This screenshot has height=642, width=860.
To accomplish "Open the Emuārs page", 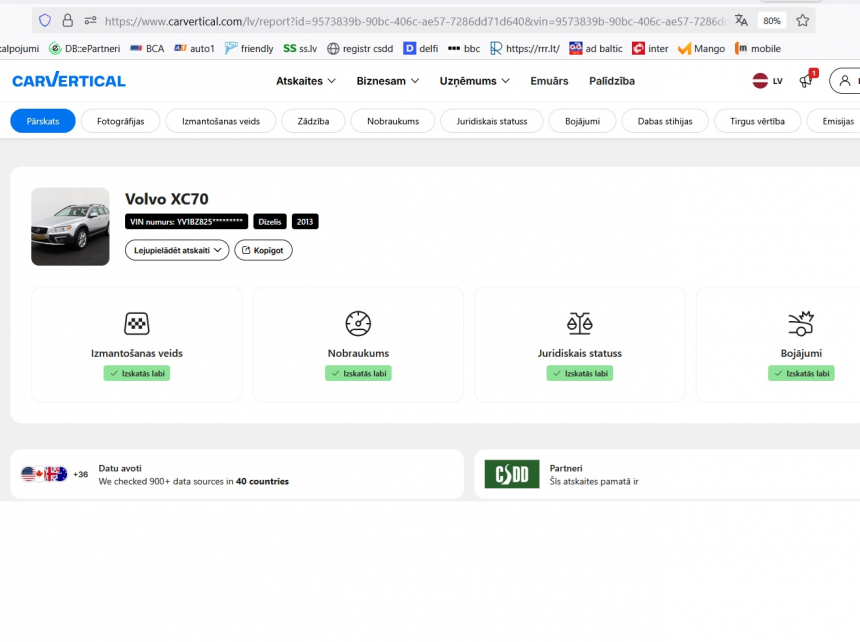I will [549, 81].
